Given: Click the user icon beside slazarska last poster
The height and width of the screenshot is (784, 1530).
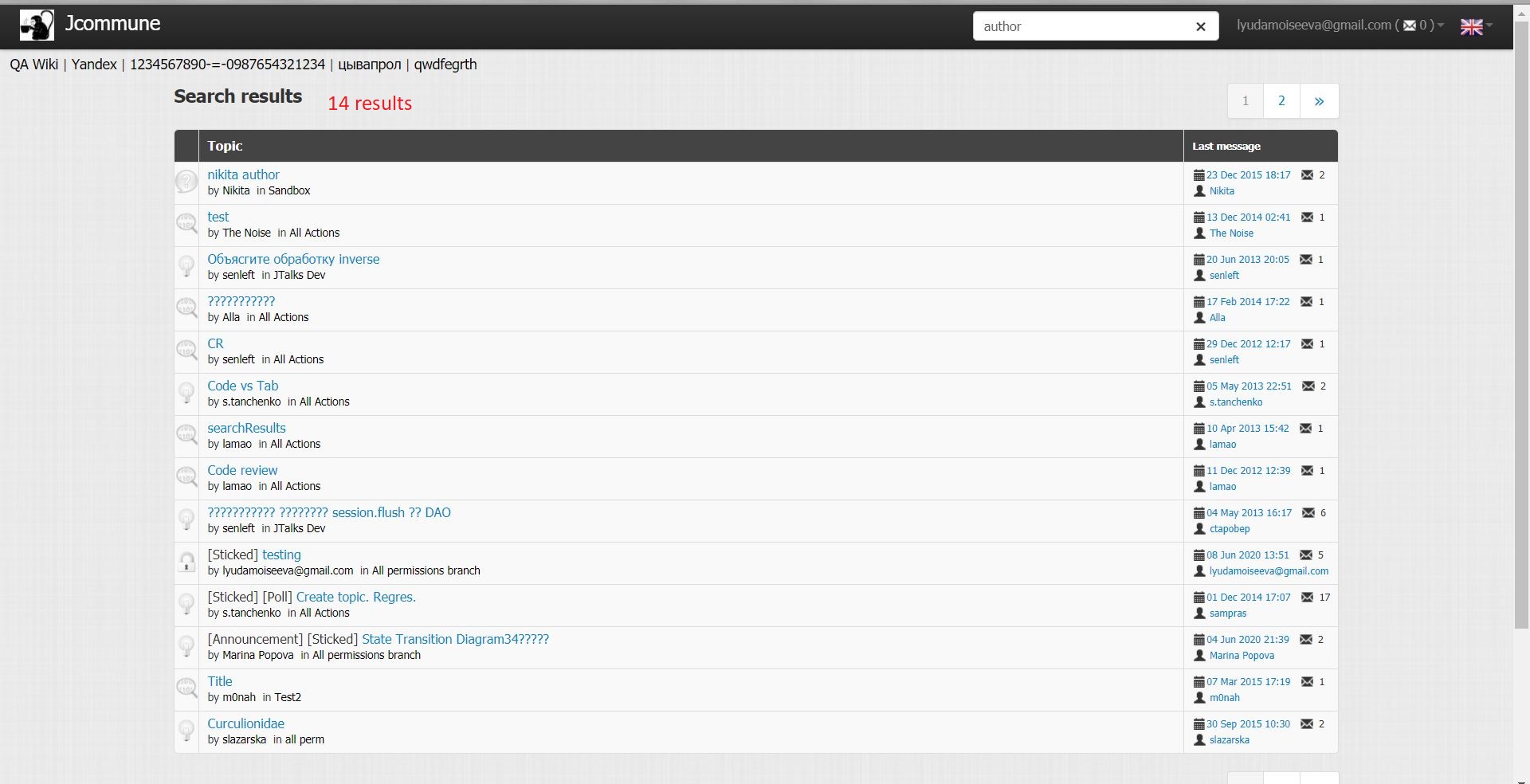Looking at the screenshot, I should (x=1199, y=740).
